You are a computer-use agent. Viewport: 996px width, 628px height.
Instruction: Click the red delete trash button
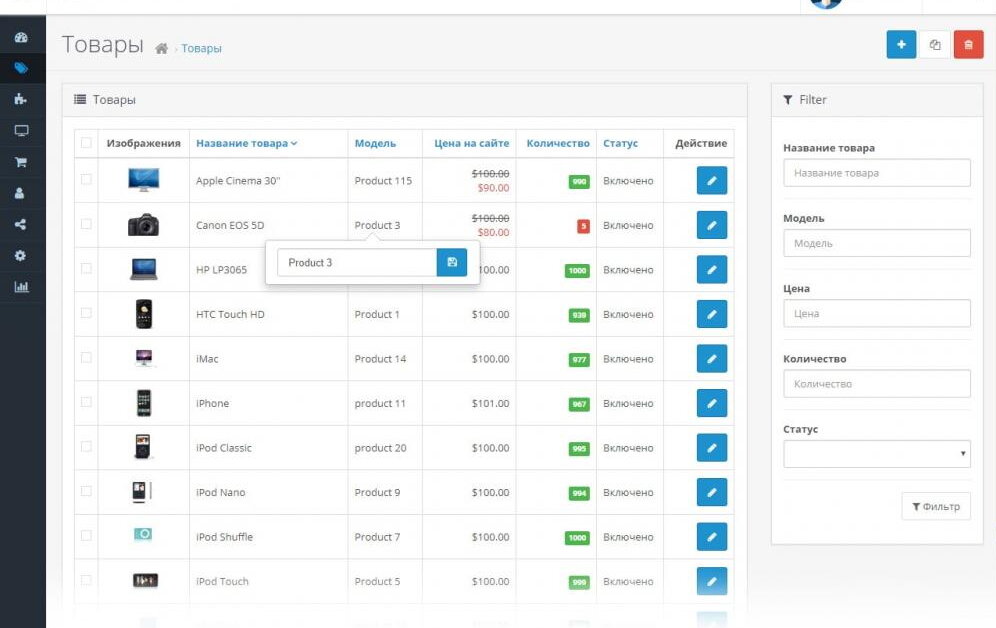968,45
